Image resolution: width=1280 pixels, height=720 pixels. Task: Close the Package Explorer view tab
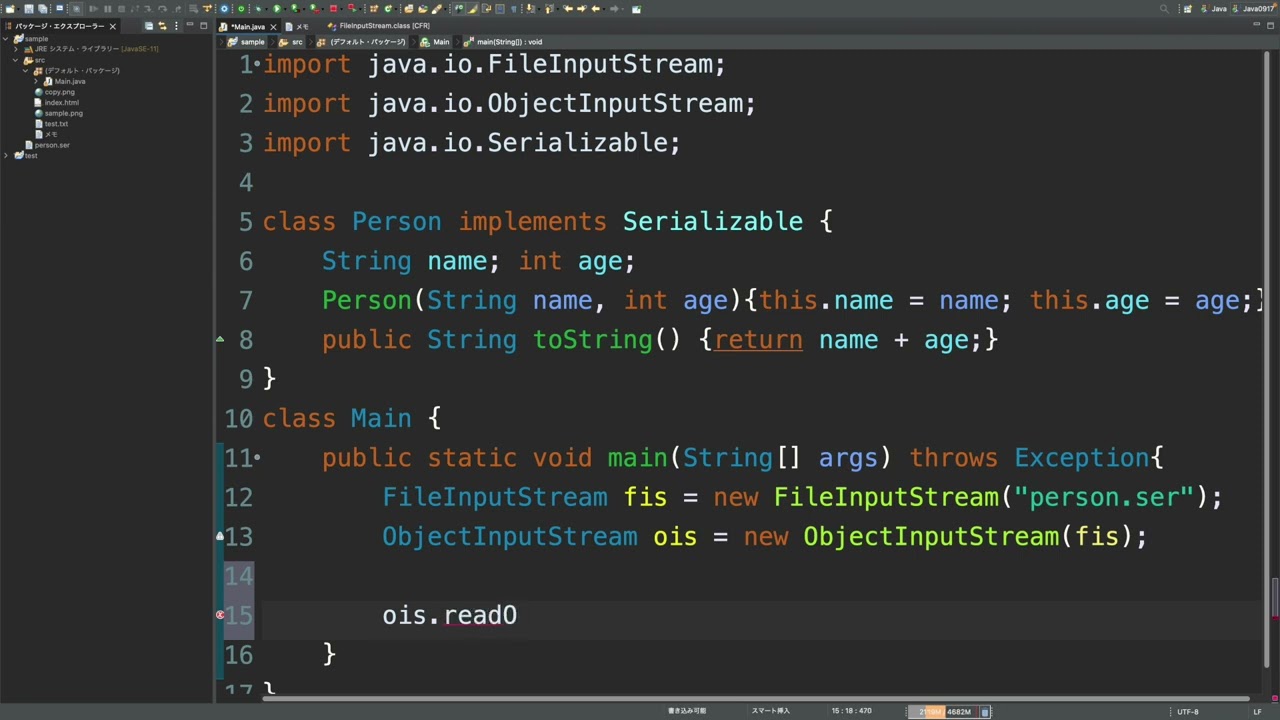click(x=113, y=27)
